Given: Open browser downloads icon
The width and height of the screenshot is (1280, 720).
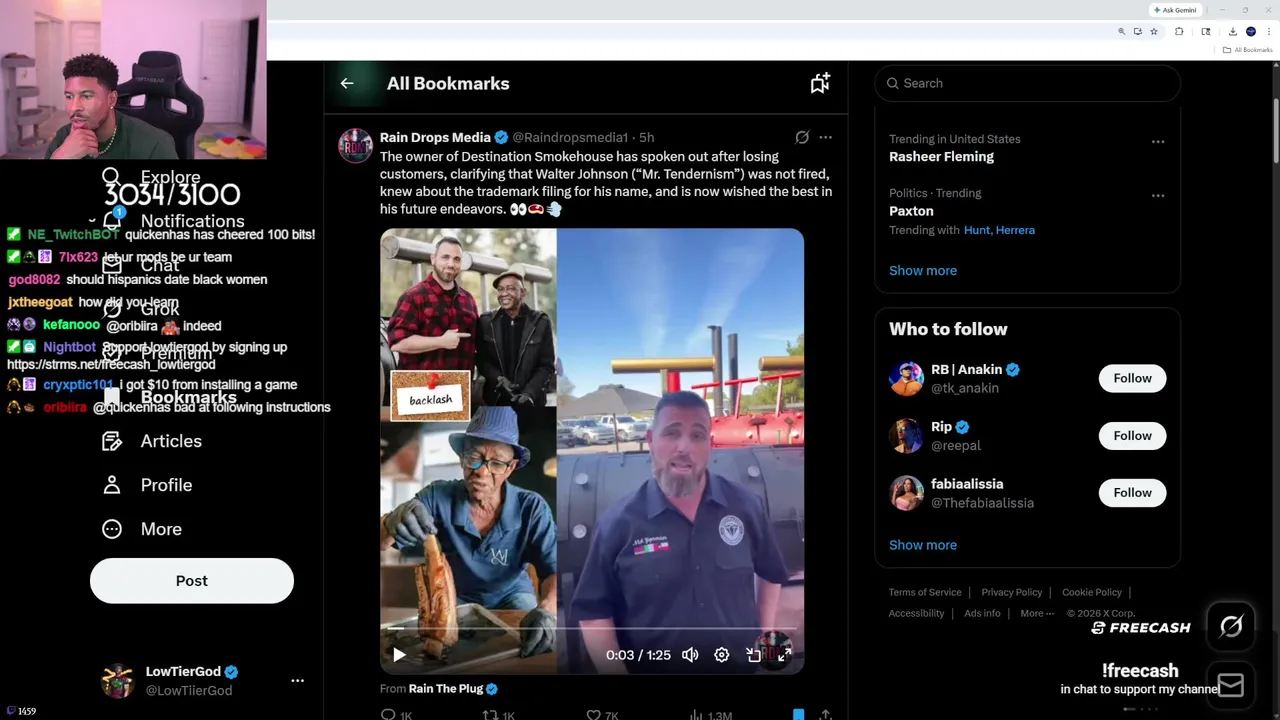Looking at the screenshot, I should (1232, 32).
